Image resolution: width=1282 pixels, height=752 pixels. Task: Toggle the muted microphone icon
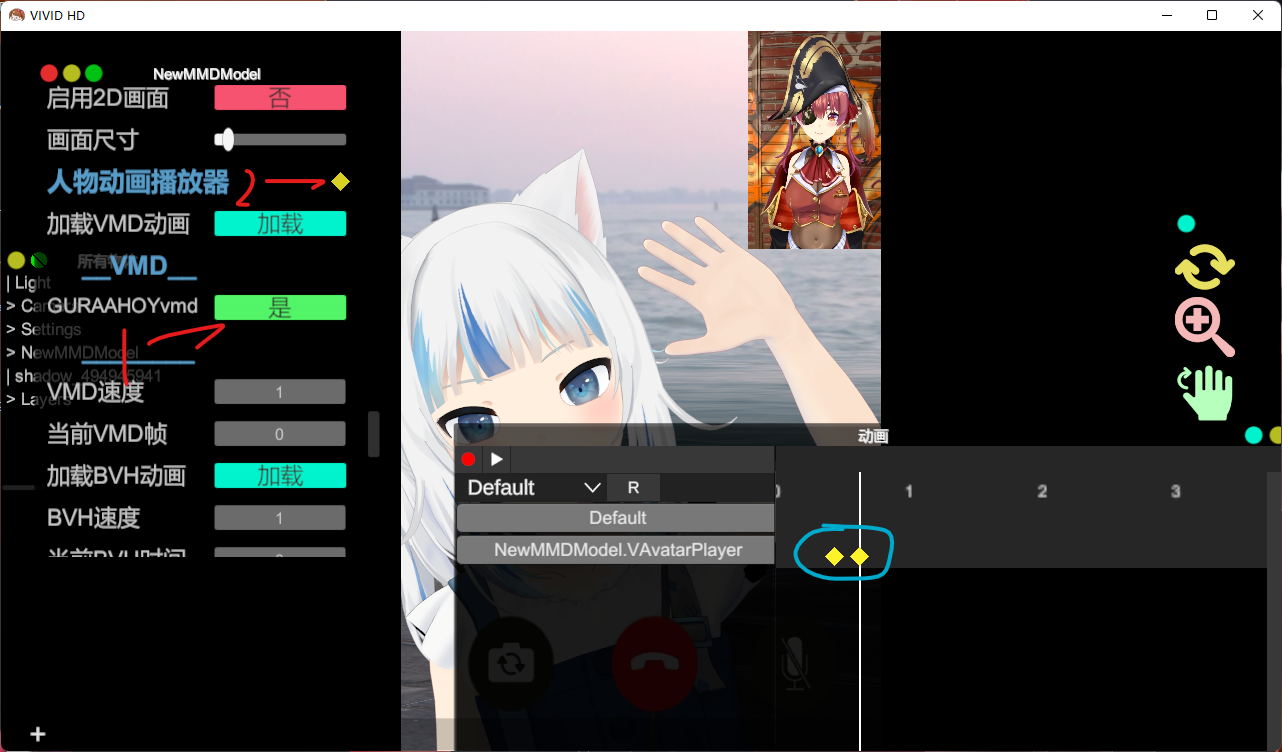click(795, 662)
